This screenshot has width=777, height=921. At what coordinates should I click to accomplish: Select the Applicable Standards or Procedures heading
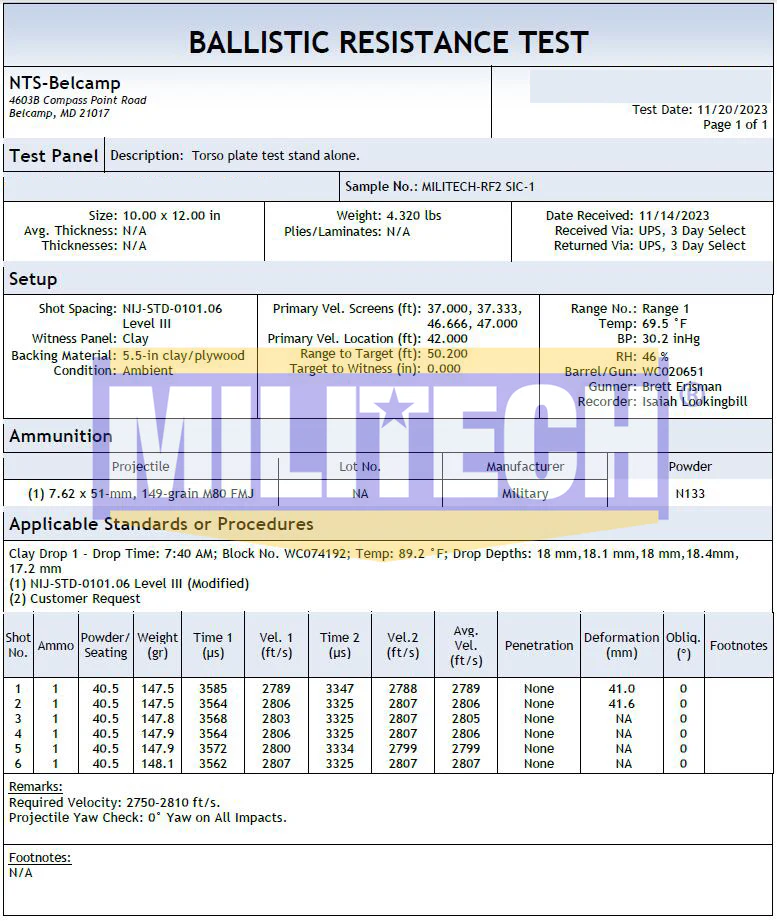coord(162,524)
